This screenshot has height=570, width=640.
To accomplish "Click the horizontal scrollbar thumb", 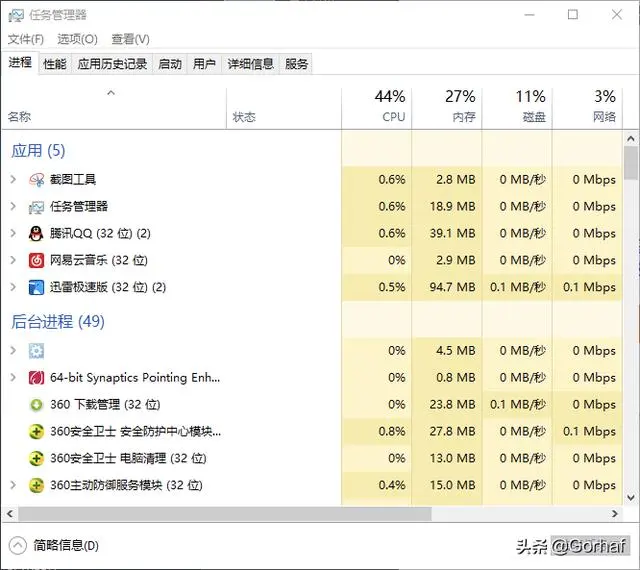I will click(x=225, y=514).
